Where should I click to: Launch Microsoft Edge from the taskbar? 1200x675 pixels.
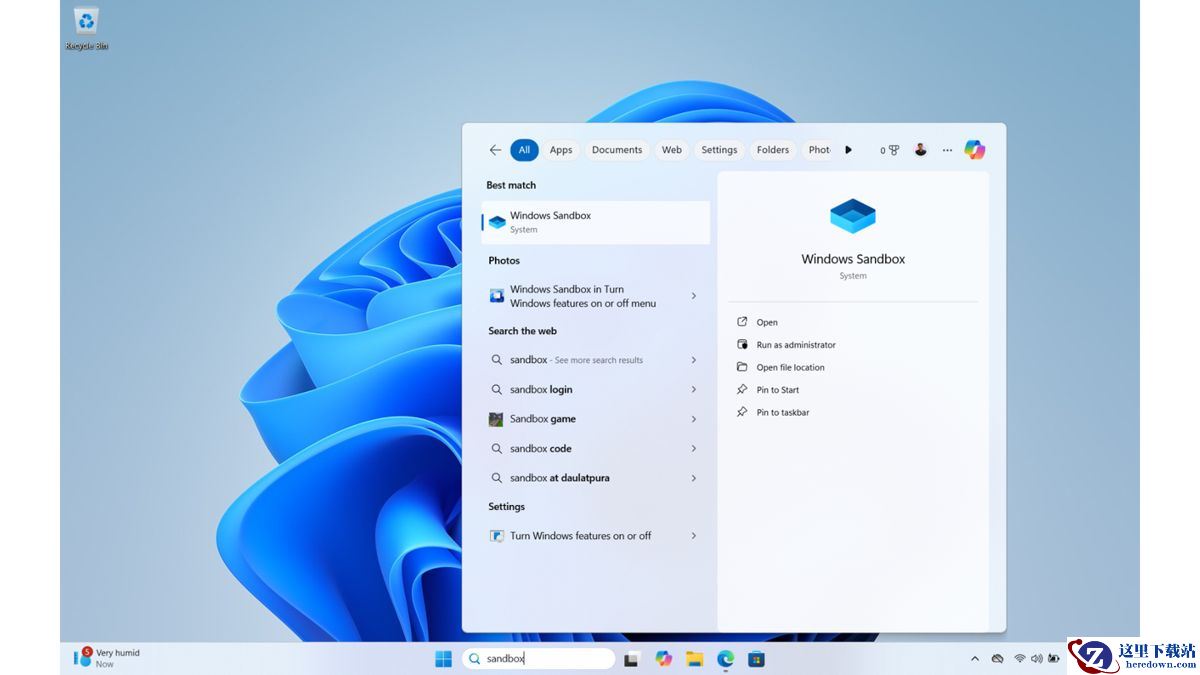click(725, 658)
